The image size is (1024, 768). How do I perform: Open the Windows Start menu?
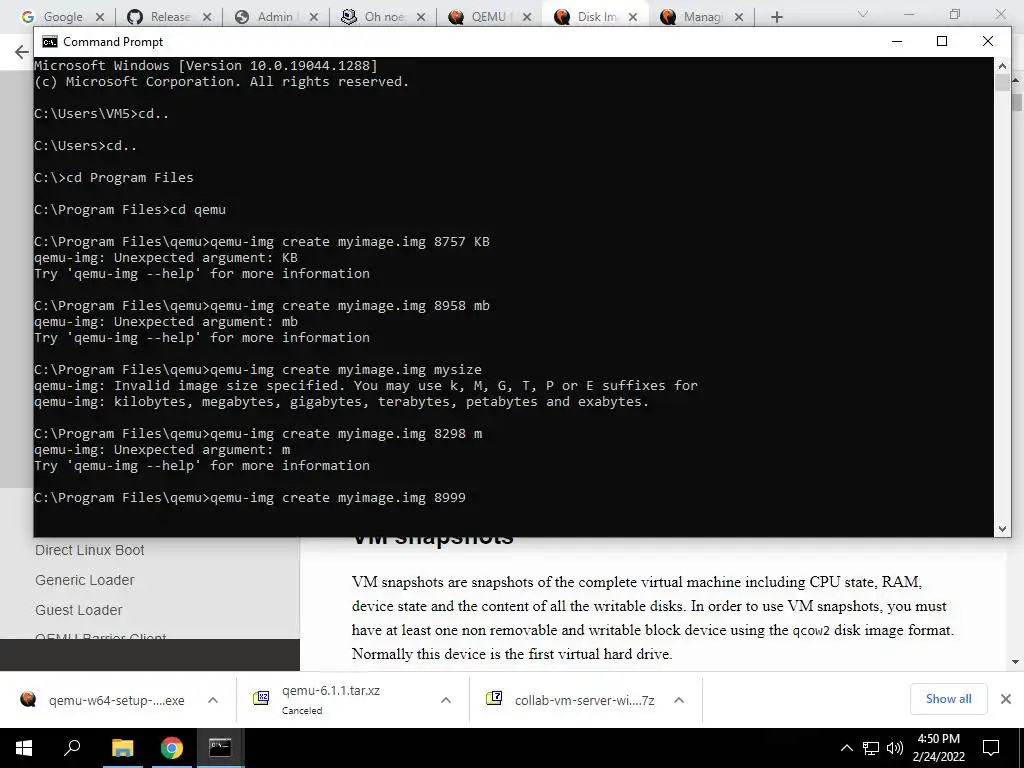click(x=24, y=748)
